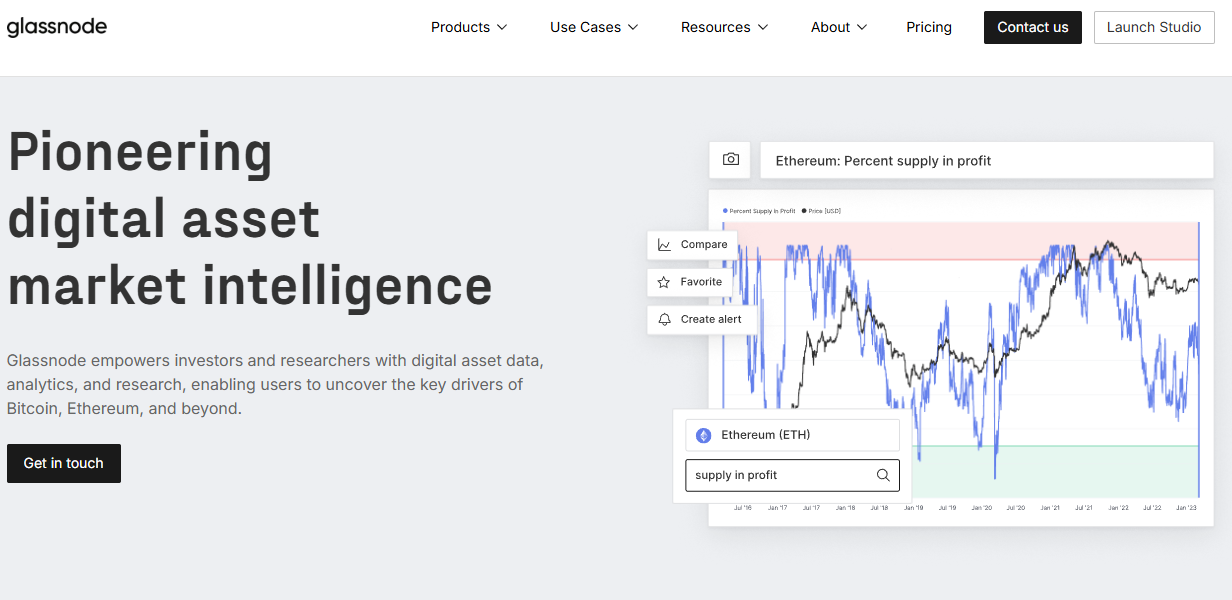Click the star icon next to Favorite
The height and width of the screenshot is (600, 1232).
click(x=663, y=282)
